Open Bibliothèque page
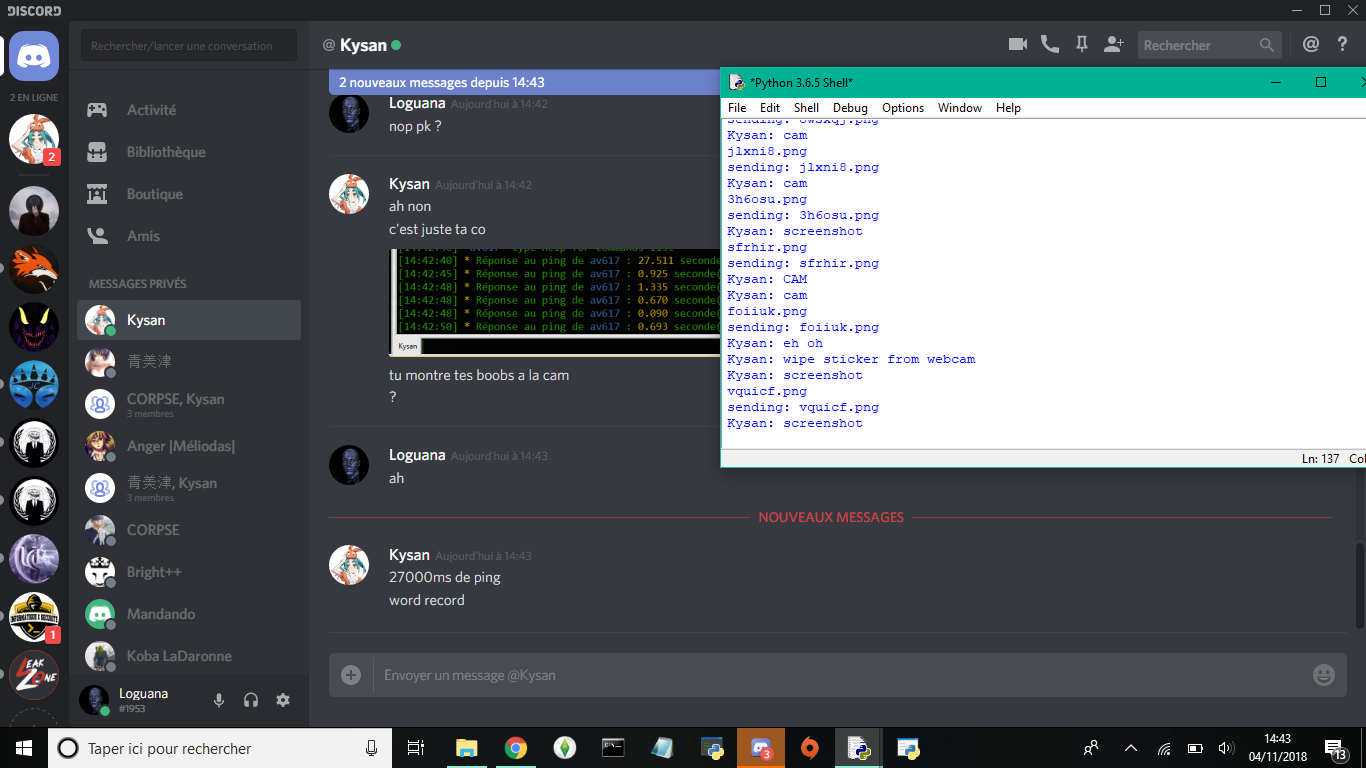This screenshot has height=768, width=1366. tap(189, 152)
